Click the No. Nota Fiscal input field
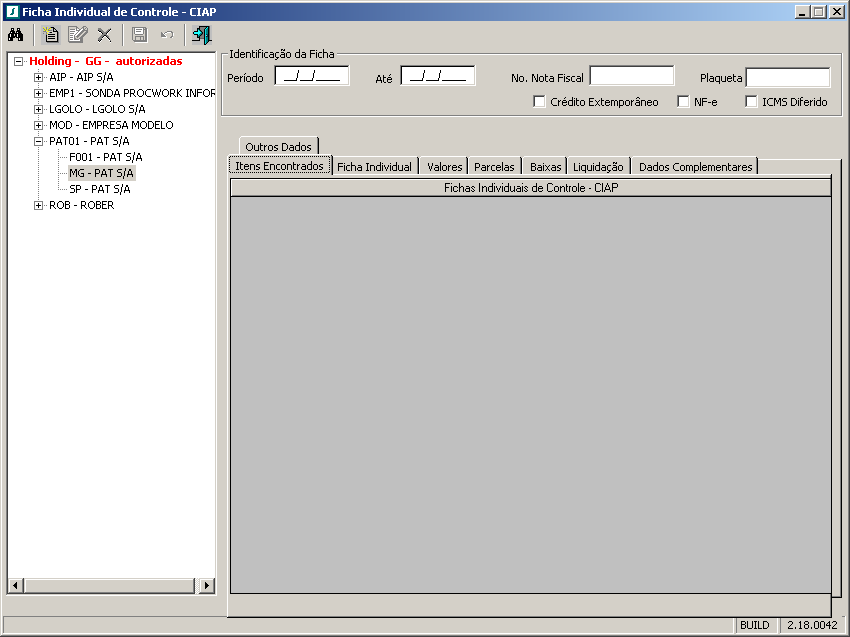850x637 pixels. pyautogui.click(x=631, y=77)
